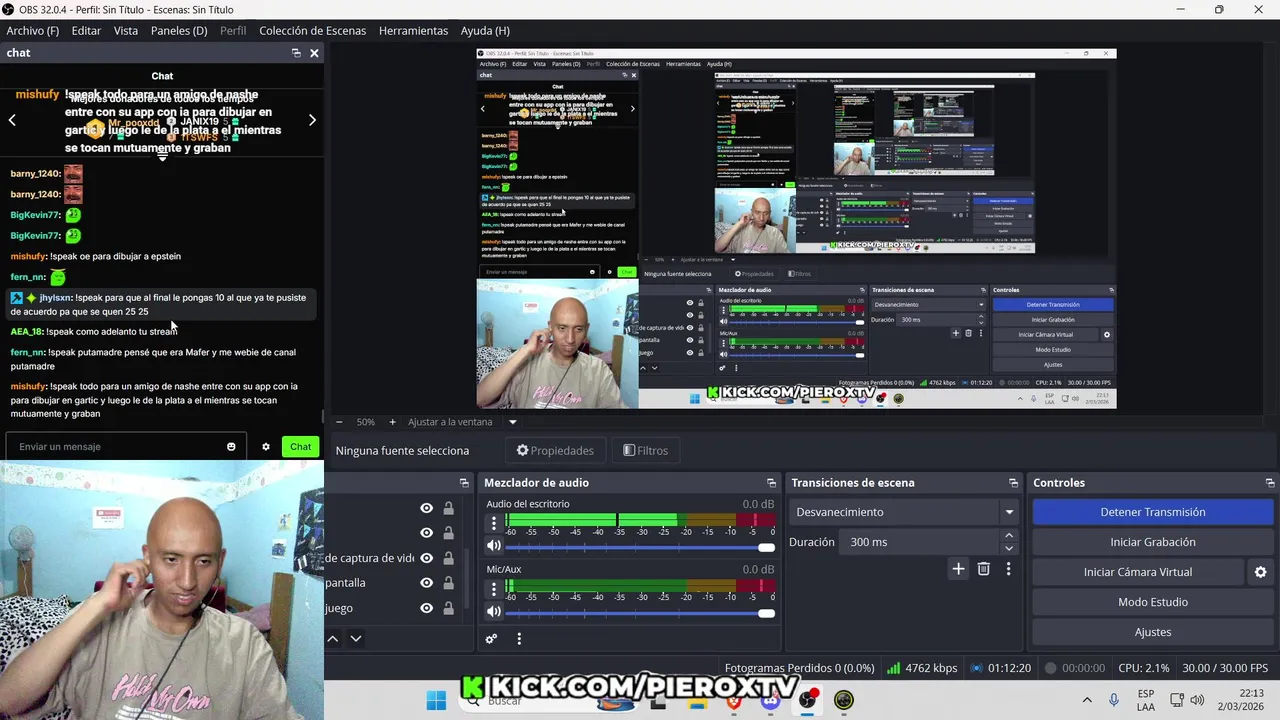Adjust the Mic/Aux volume slider
1280x720 pixels.
[640, 612]
